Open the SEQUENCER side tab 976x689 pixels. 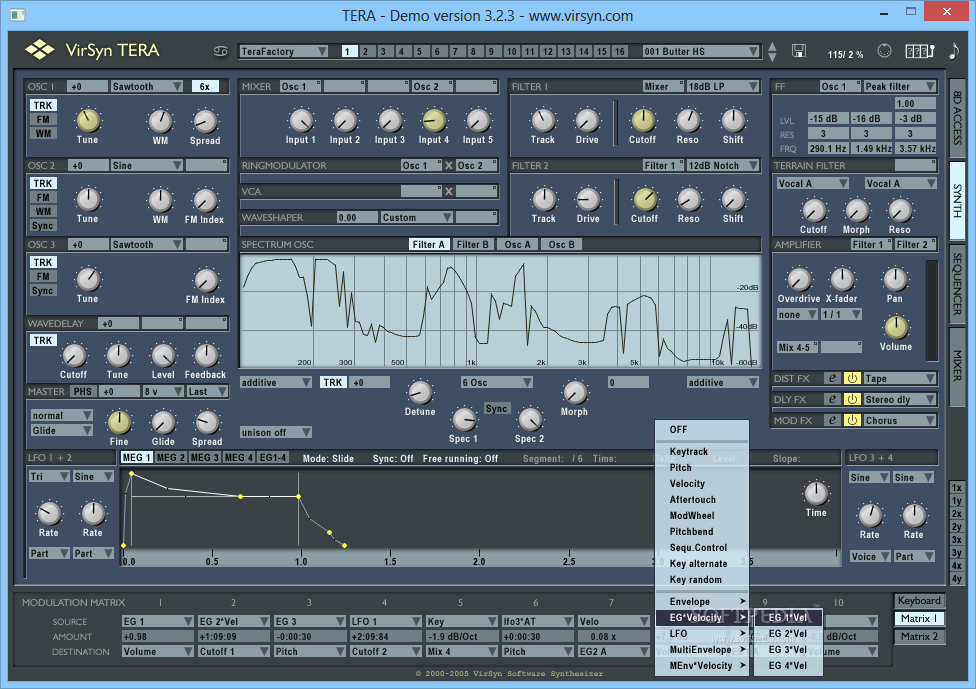click(957, 284)
